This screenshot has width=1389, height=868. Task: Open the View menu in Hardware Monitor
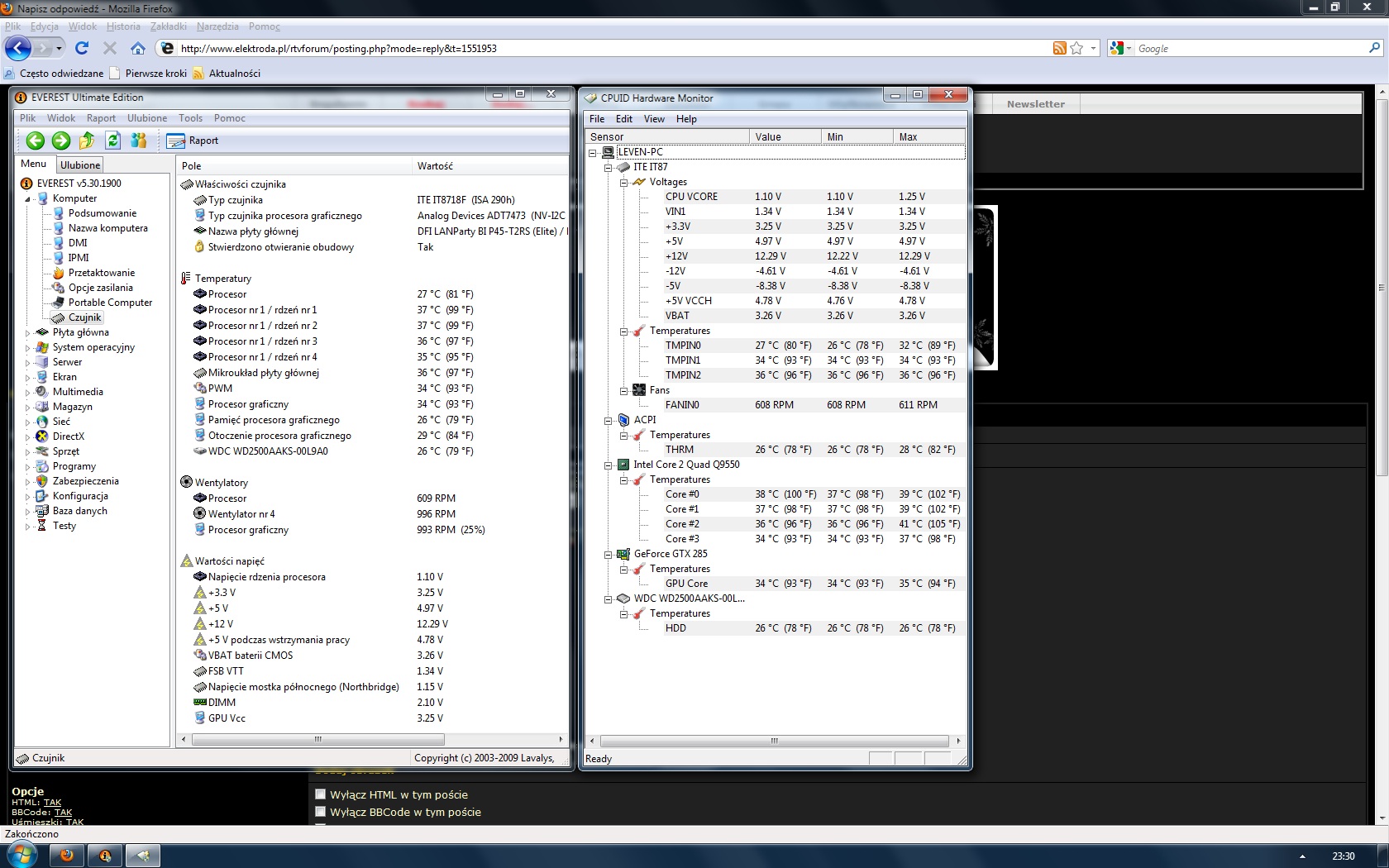click(x=654, y=119)
